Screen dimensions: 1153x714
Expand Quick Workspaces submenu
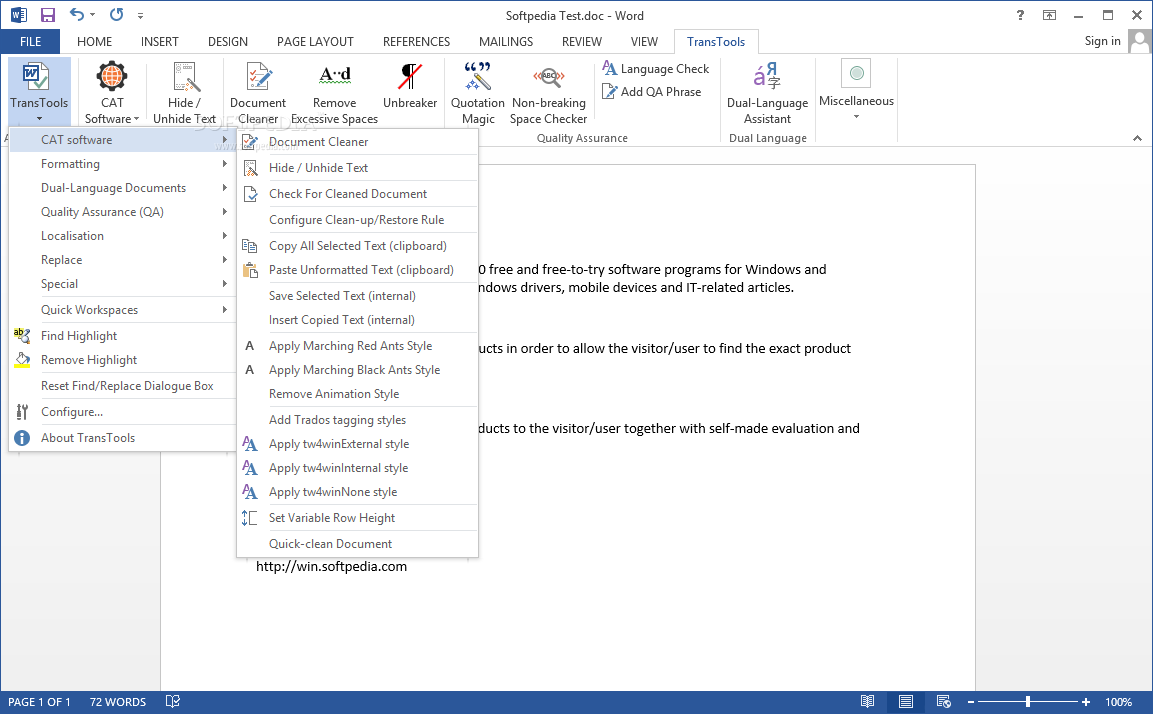pyautogui.click(x=122, y=310)
